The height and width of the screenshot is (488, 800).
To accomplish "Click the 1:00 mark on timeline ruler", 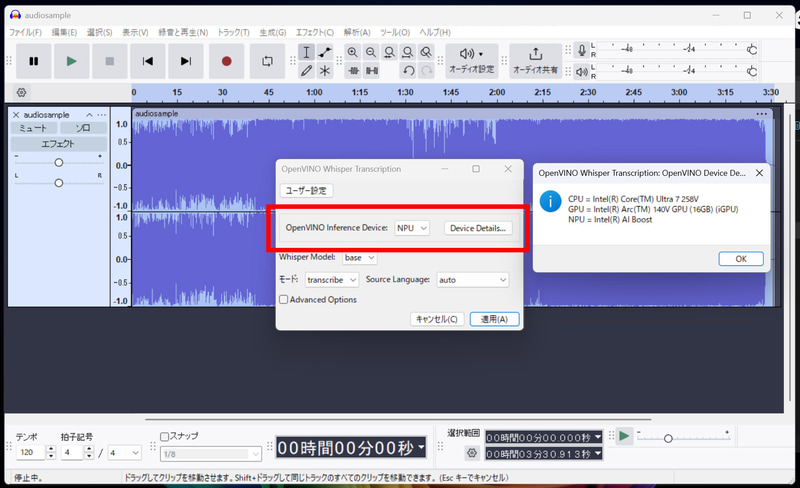I will pyautogui.click(x=314, y=92).
